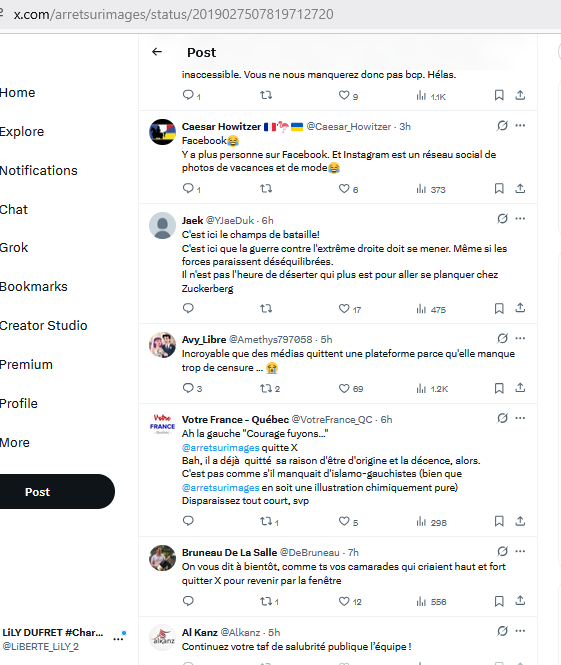This screenshot has height=665, width=561.
Task: Open @arretsurimages mention link before 'quitte X'
Action: [220, 447]
